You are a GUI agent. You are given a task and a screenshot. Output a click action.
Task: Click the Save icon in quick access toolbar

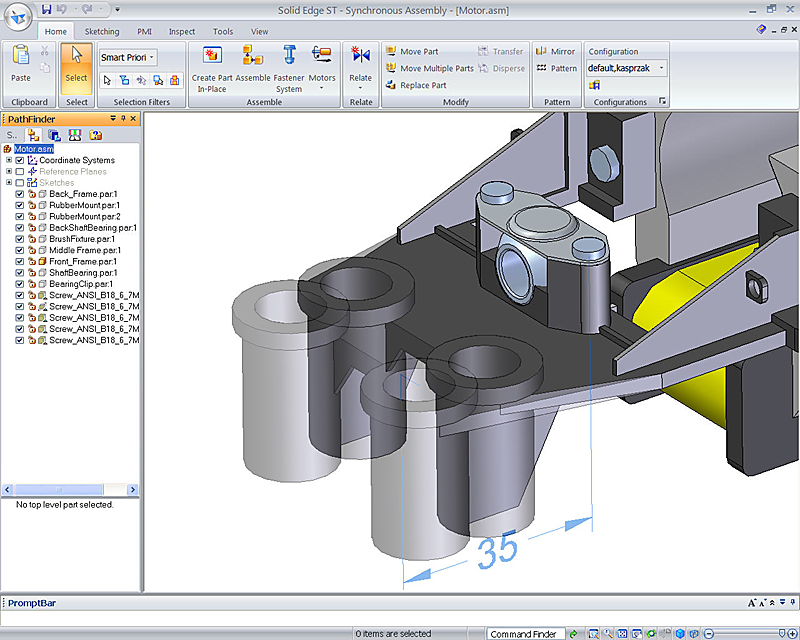(47, 10)
